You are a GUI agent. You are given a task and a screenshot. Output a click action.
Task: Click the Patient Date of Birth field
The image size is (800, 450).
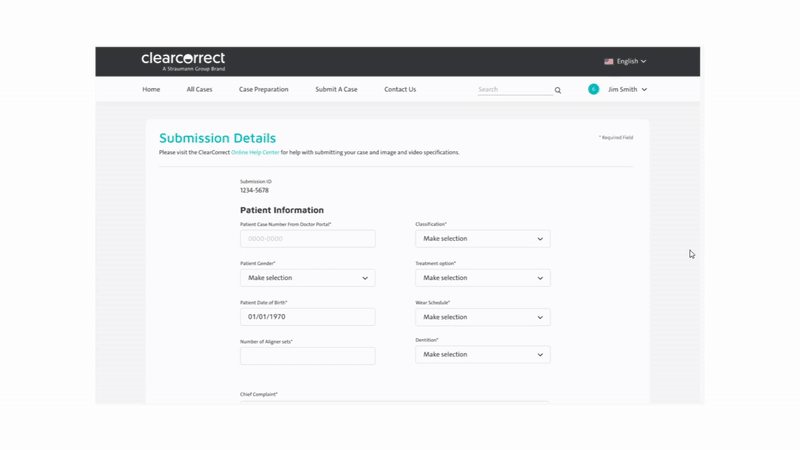click(x=308, y=317)
